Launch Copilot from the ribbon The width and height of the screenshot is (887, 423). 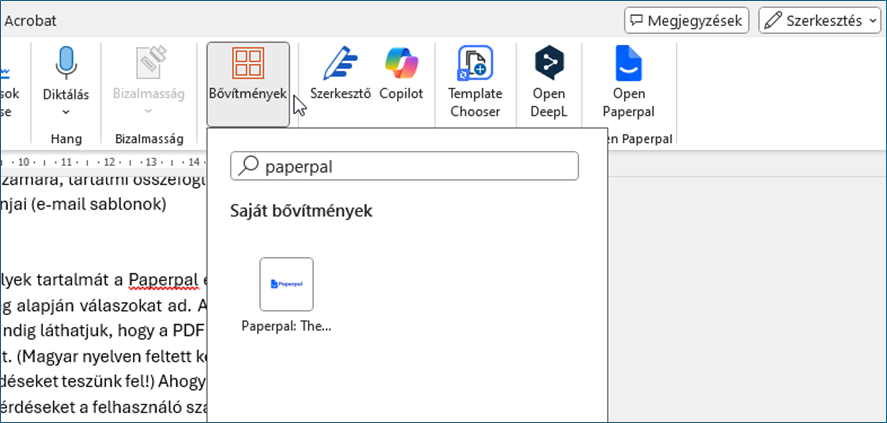pos(401,72)
